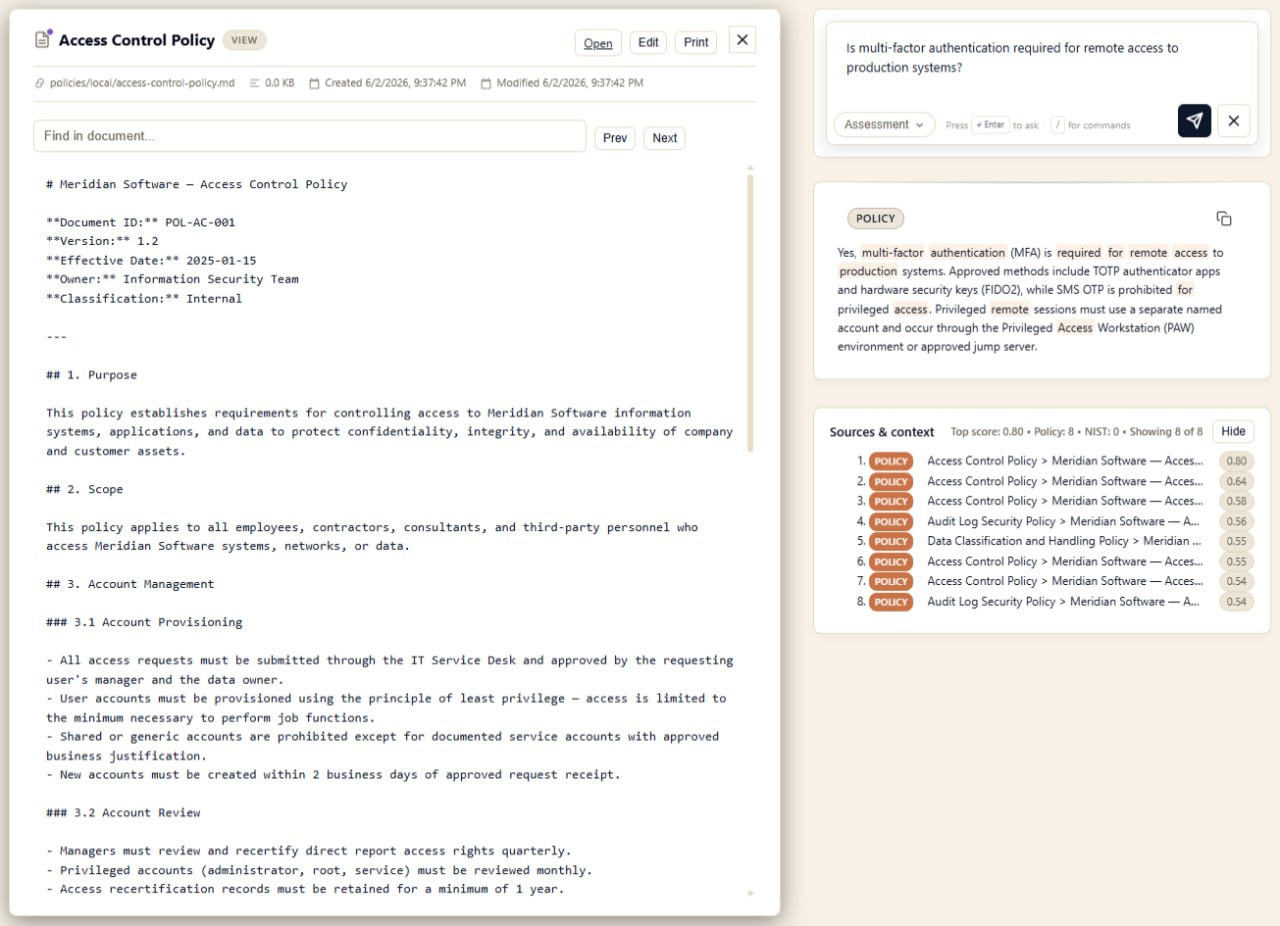1280x926 pixels.
Task: Click the highlighted word 'multi-factor' in answer
Action: 893,252
